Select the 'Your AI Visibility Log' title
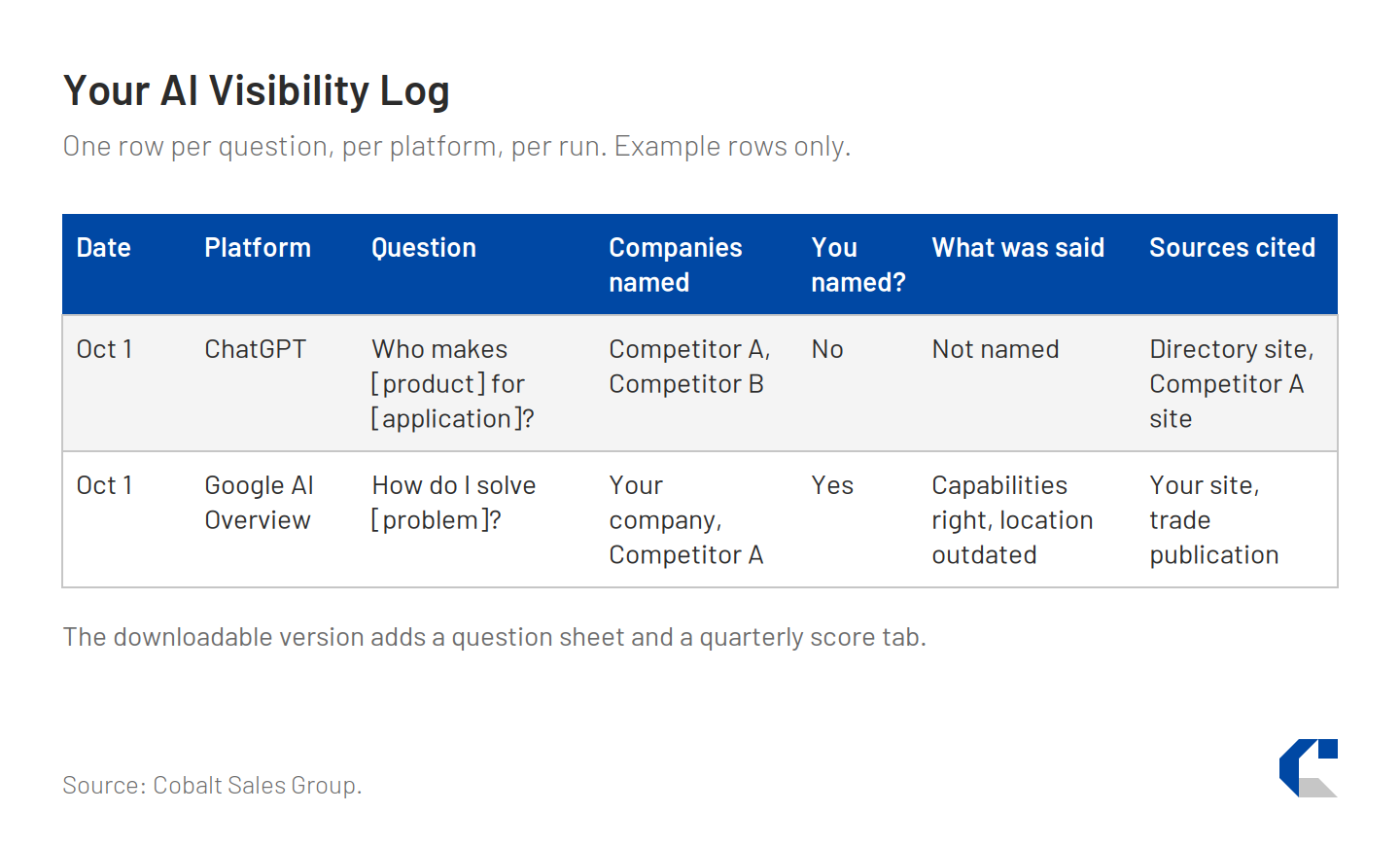1400x848 pixels. tap(257, 90)
